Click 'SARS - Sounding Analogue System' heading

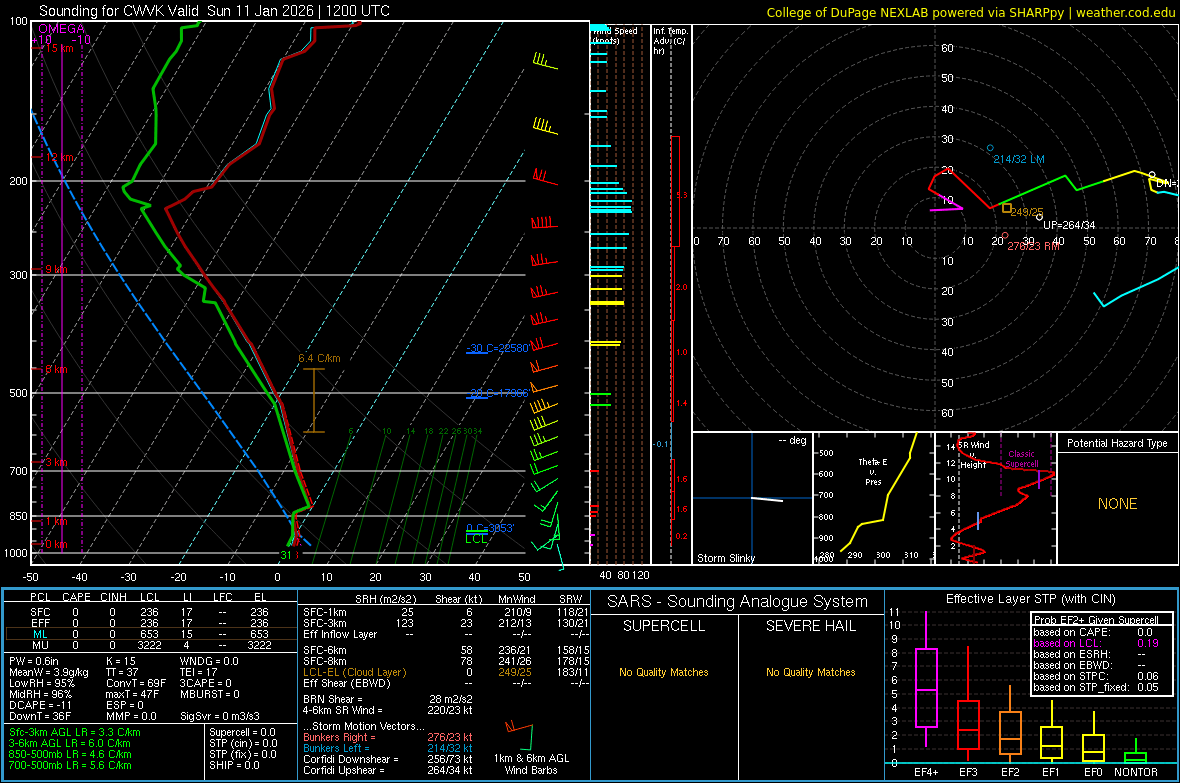[x=738, y=602]
